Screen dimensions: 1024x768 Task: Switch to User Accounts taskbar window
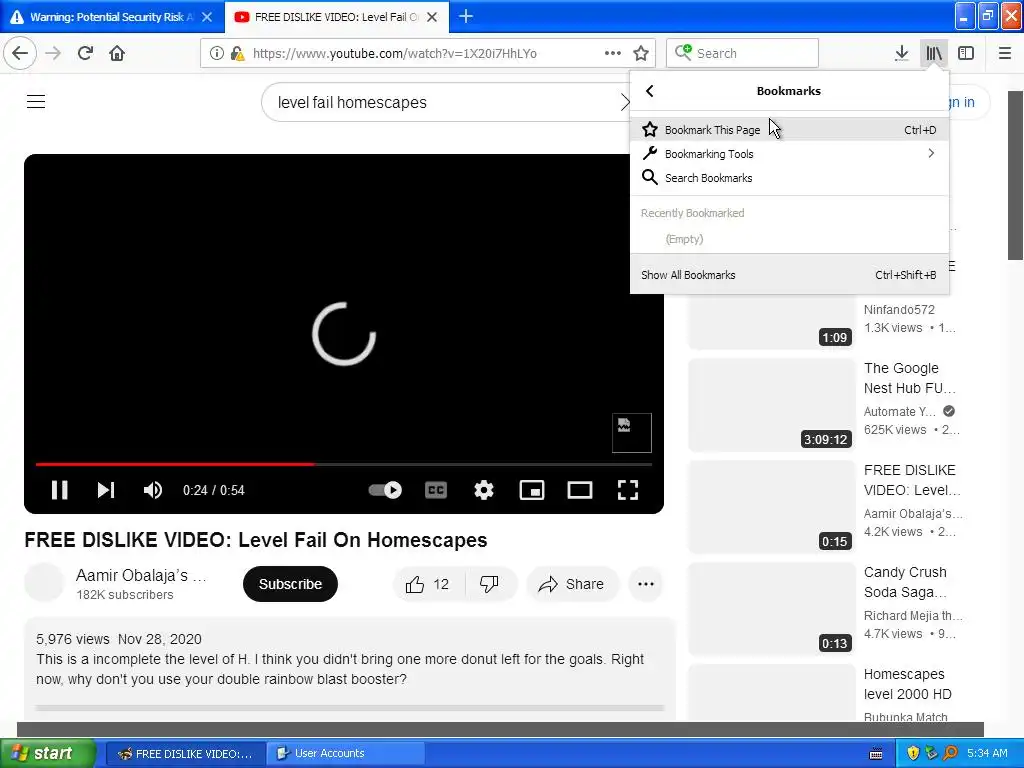point(345,753)
